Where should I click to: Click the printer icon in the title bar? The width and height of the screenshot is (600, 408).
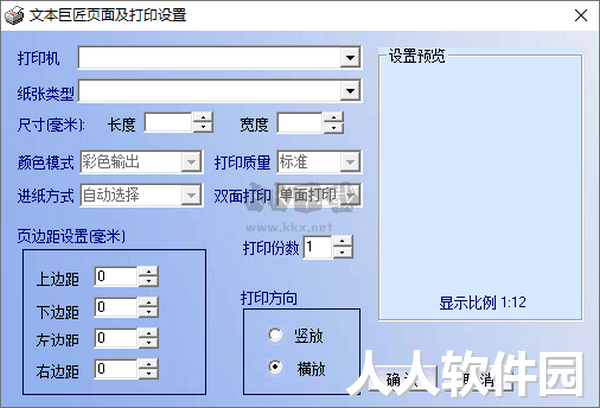tap(14, 15)
